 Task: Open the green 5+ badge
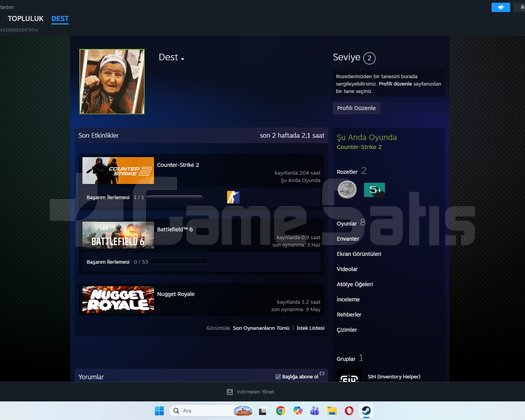tap(374, 190)
